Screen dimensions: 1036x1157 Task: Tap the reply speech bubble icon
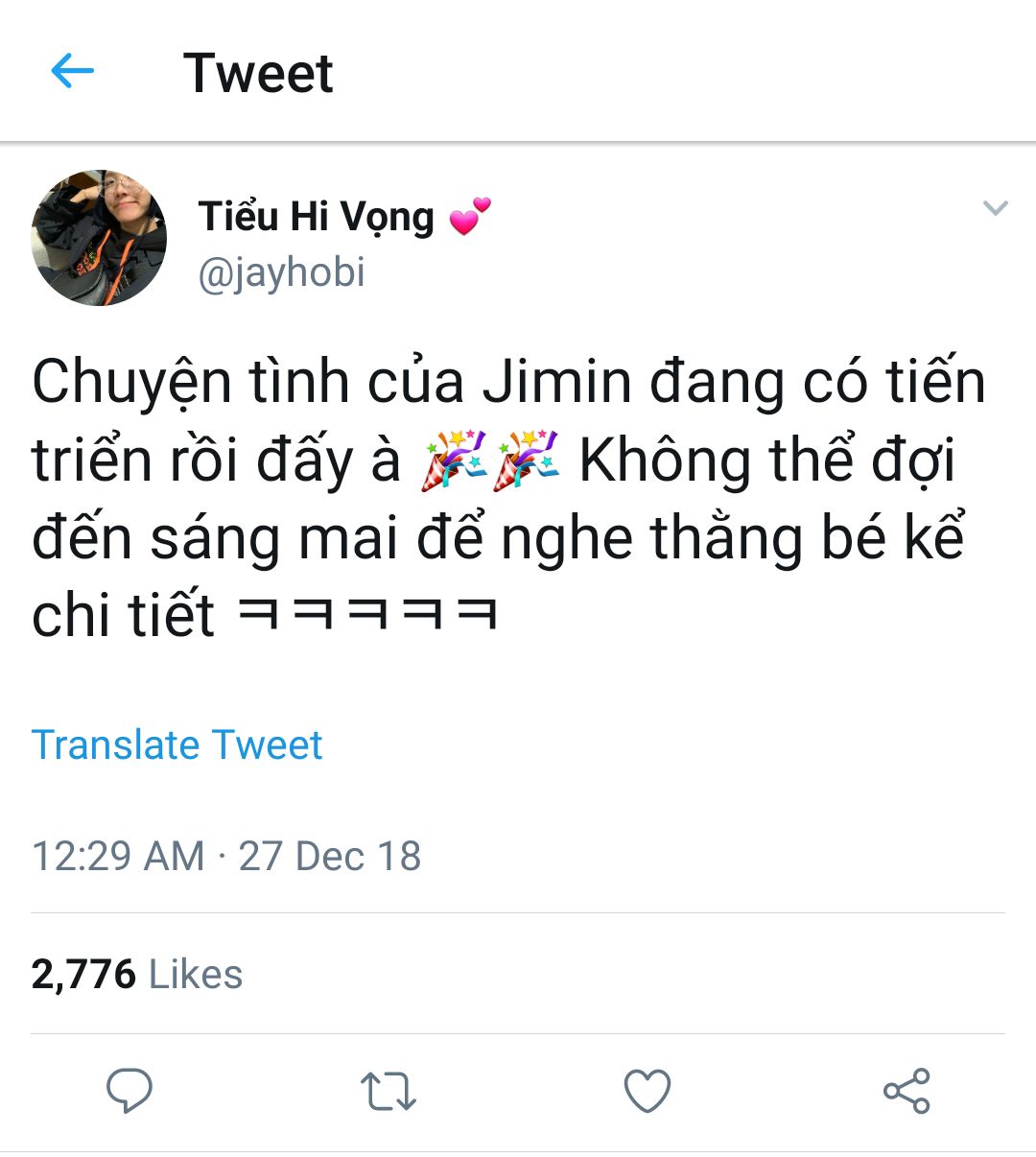point(129,1091)
